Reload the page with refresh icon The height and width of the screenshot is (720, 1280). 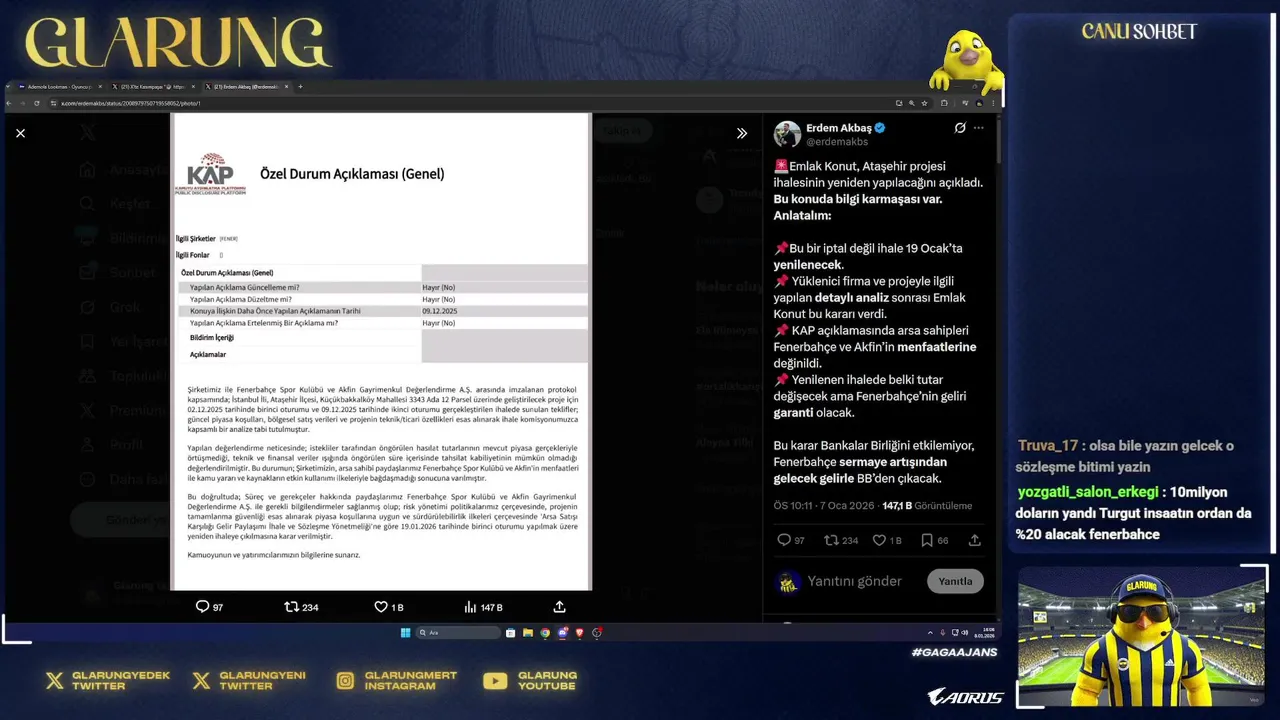[37, 103]
